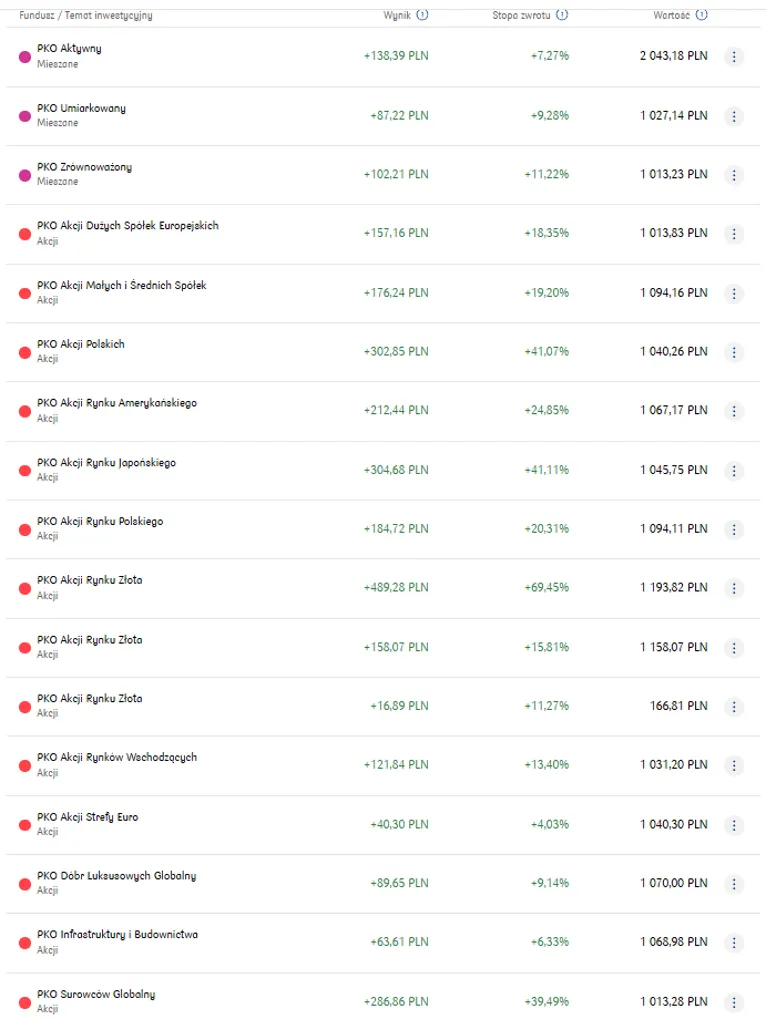This screenshot has height=1019, width=766.
Task: Open three-dot menu for PKO Umiarkowany
Action: [x=734, y=116]
